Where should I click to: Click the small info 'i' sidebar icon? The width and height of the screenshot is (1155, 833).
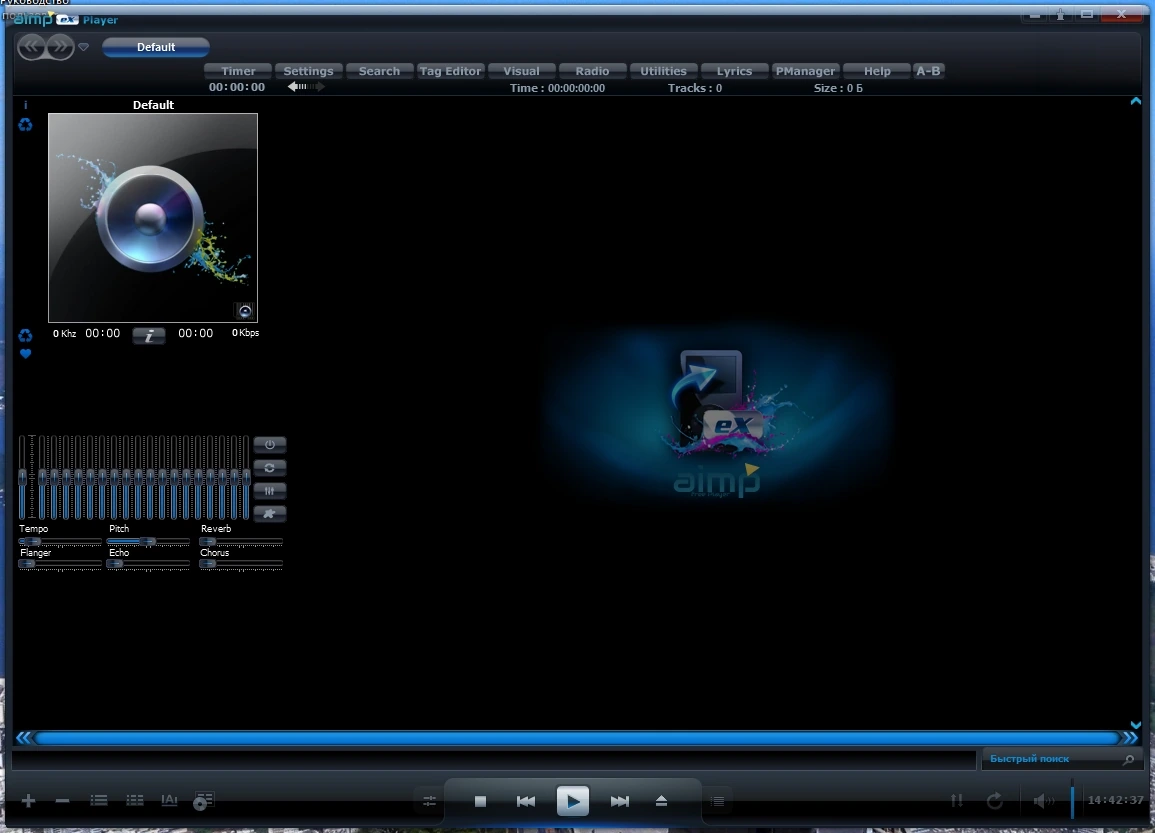26,105
